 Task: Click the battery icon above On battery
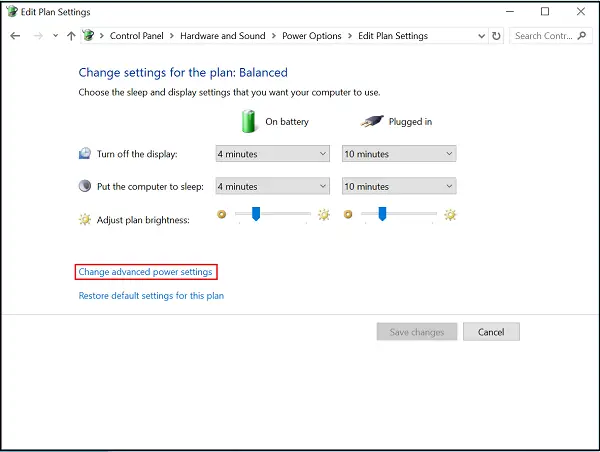(x=248, y=121)
